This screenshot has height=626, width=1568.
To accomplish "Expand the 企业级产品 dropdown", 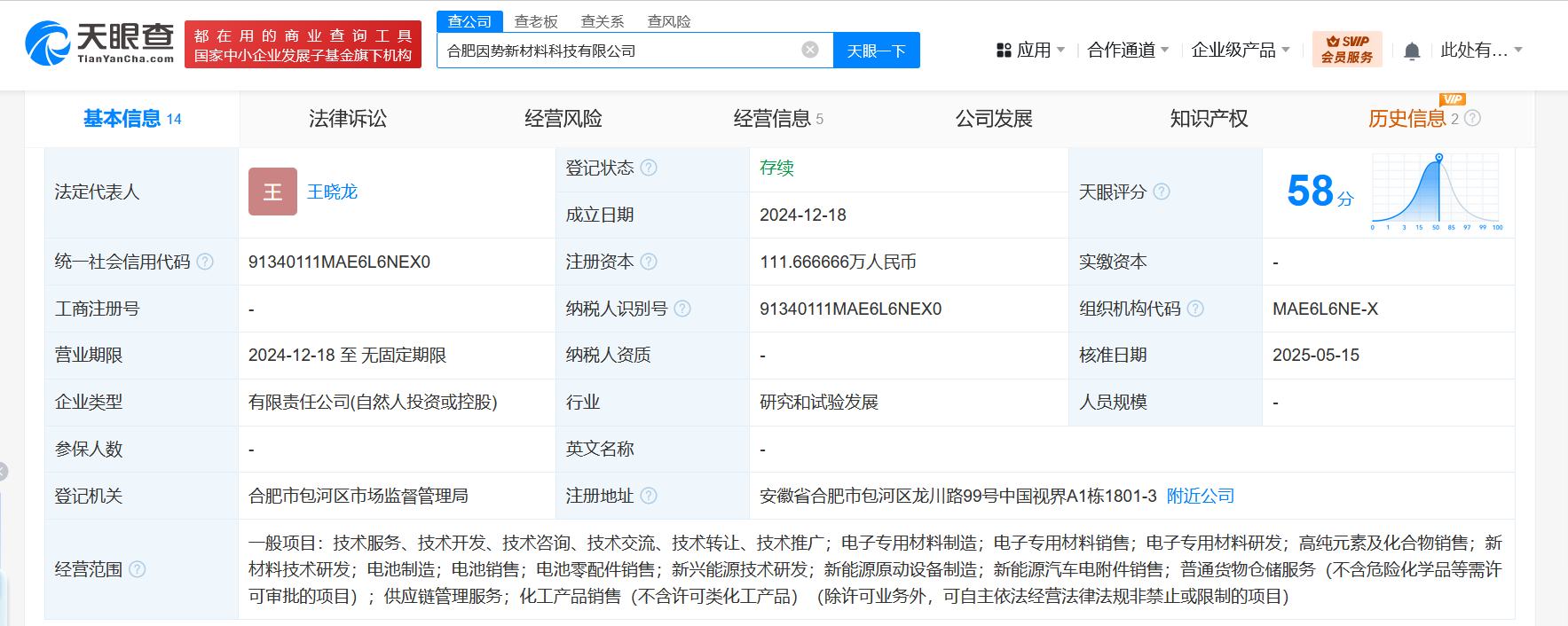I will (1240, 51).
